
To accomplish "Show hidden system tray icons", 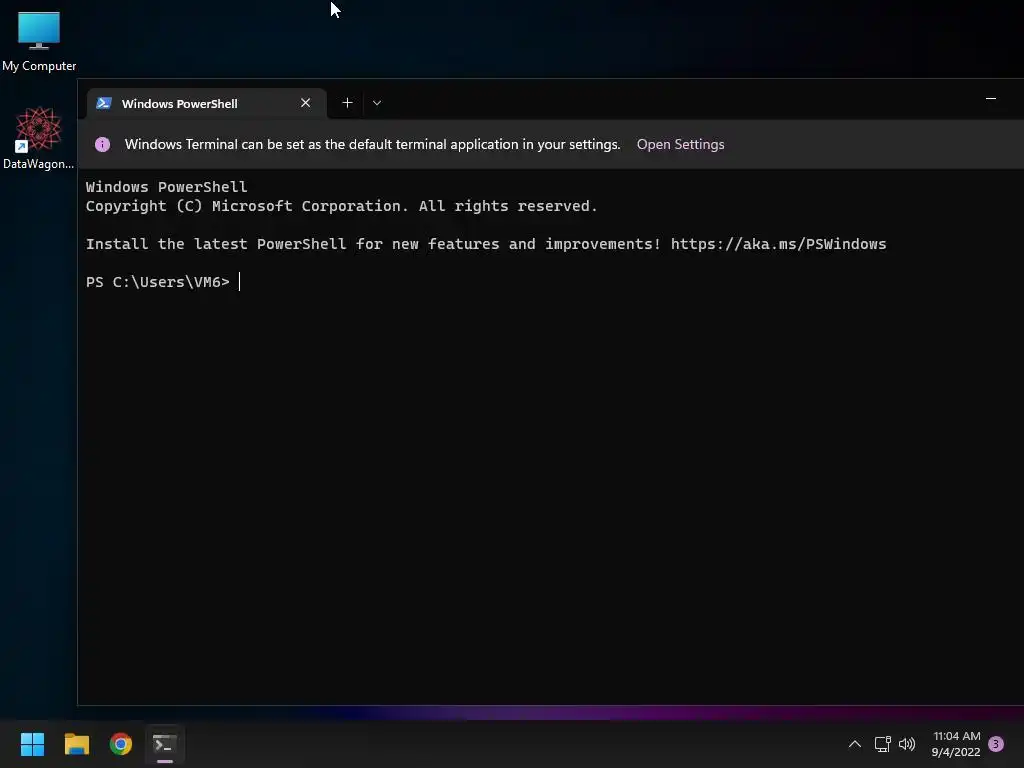I will click(x=855, y=744).
